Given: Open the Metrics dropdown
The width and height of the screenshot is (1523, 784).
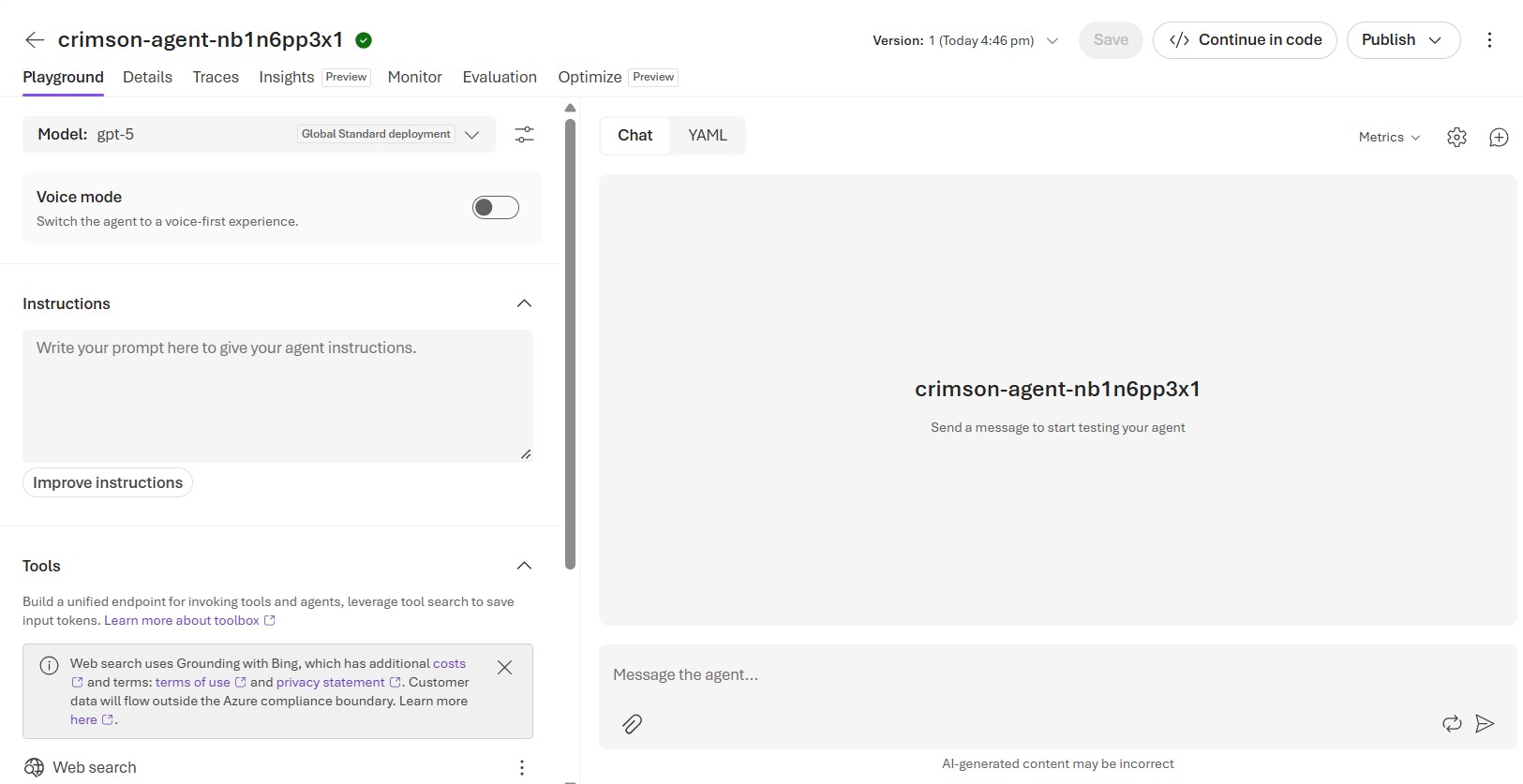Looking at the screenshot, I should coord(1389,138).
